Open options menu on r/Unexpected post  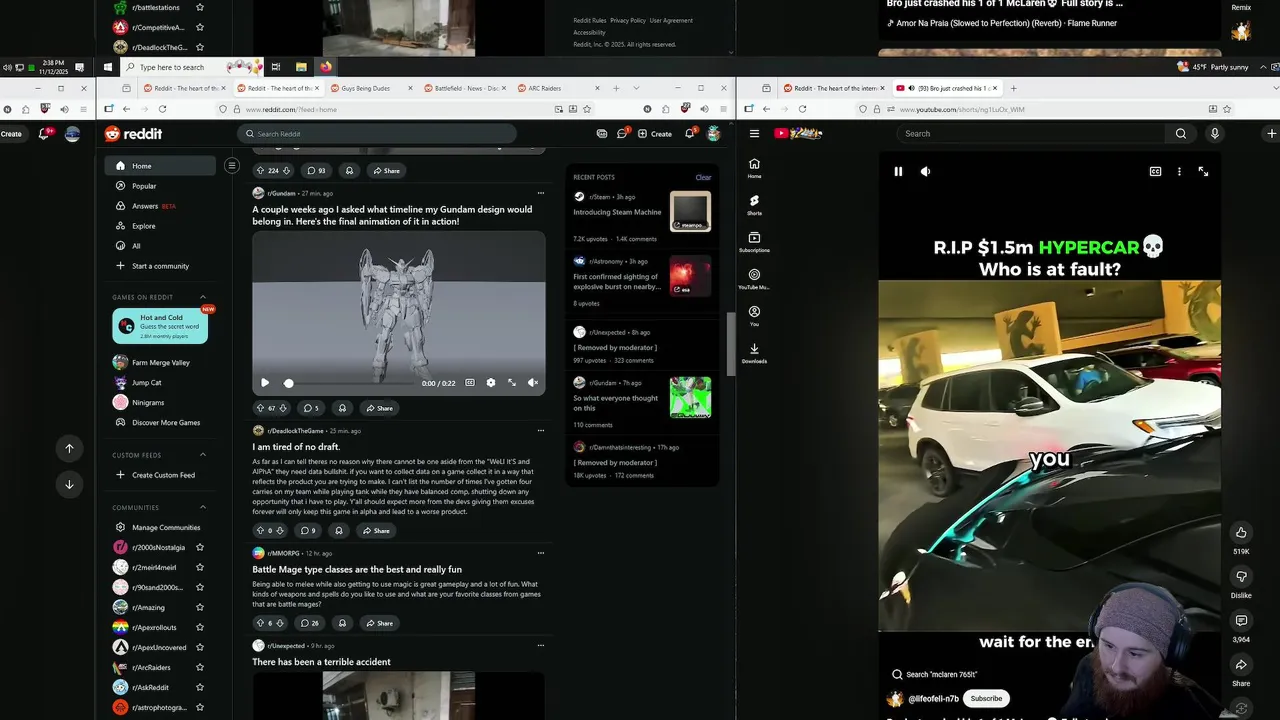point(541,646)
